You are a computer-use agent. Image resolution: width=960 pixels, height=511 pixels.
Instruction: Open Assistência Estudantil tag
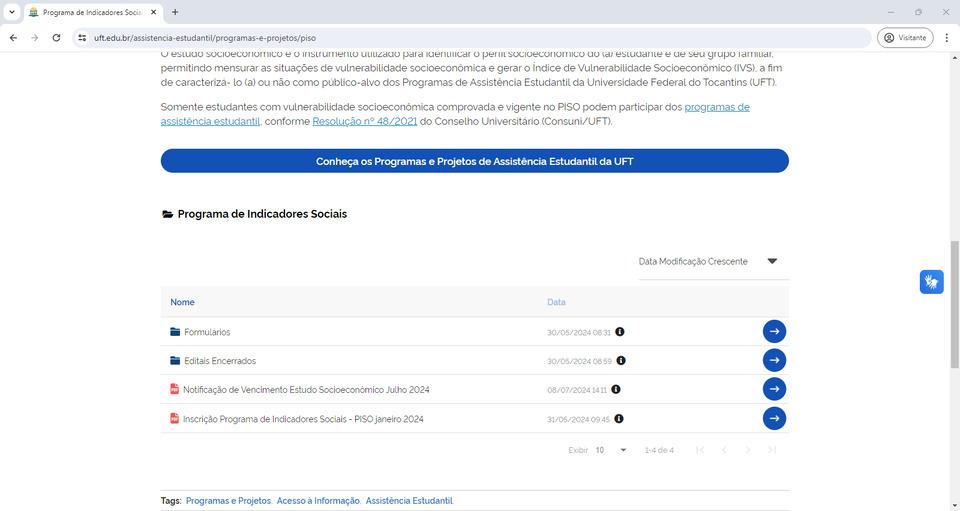409,501
